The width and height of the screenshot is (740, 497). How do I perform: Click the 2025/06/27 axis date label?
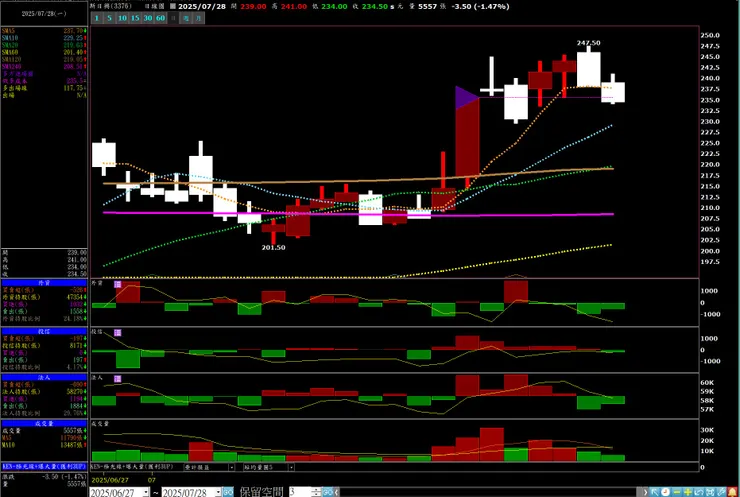tap(110, 480)
